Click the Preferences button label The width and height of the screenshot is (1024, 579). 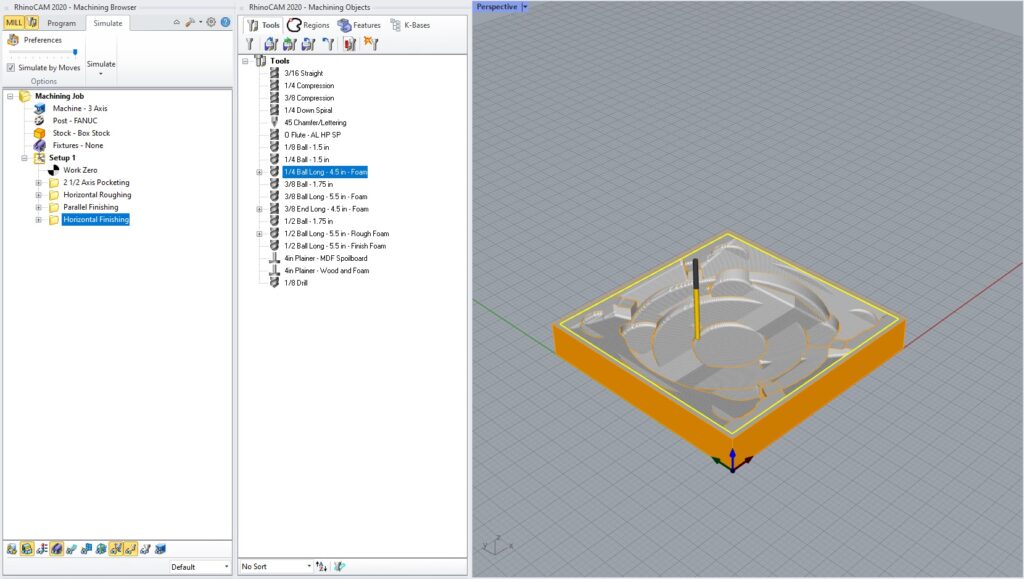[x=42, y=40]
